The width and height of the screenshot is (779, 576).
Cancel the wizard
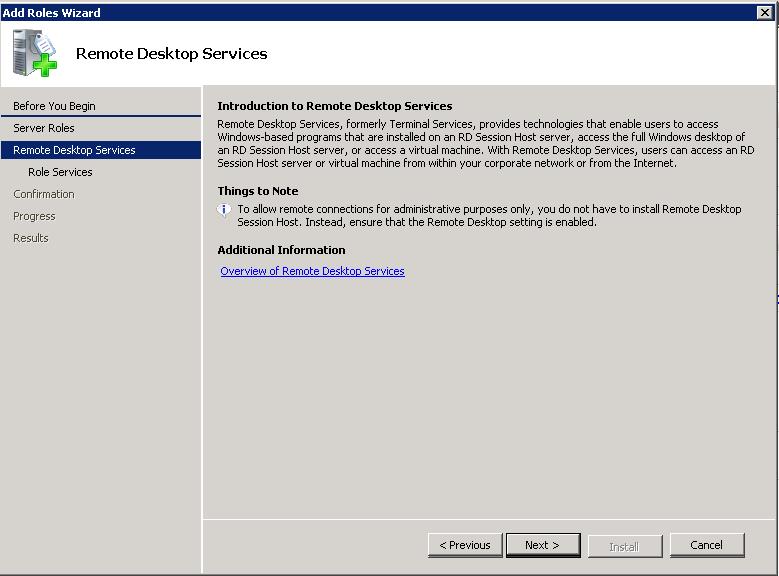point(706,545)
